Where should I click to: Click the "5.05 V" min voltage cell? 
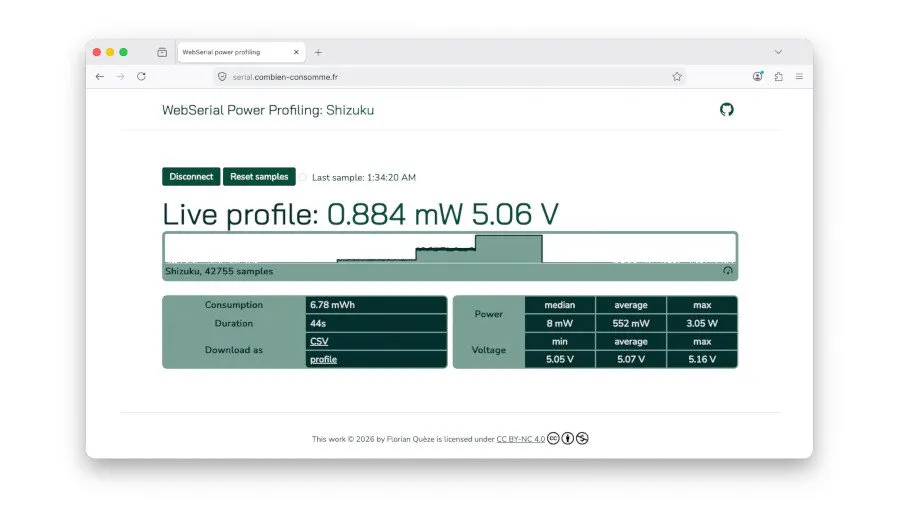560,359
